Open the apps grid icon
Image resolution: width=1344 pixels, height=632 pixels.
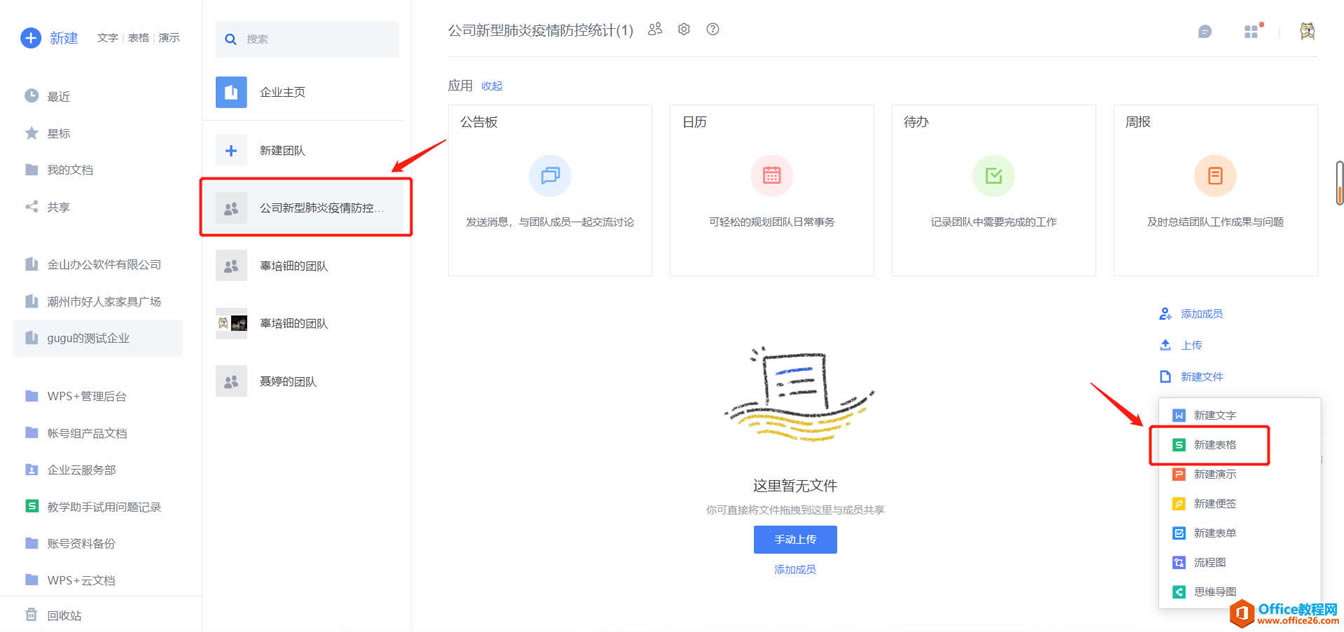1251,32
